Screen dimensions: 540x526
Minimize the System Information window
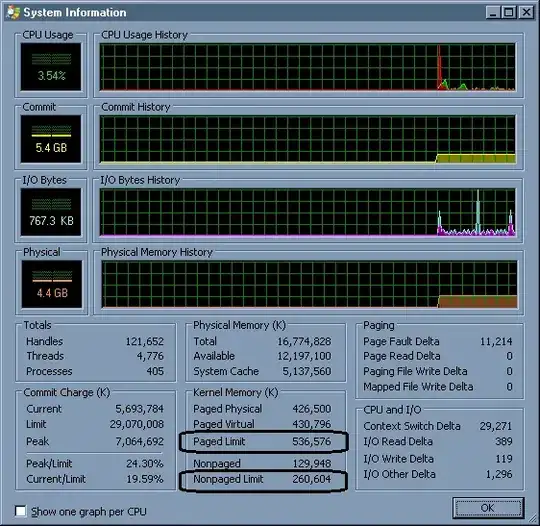[x=493, y=13]
